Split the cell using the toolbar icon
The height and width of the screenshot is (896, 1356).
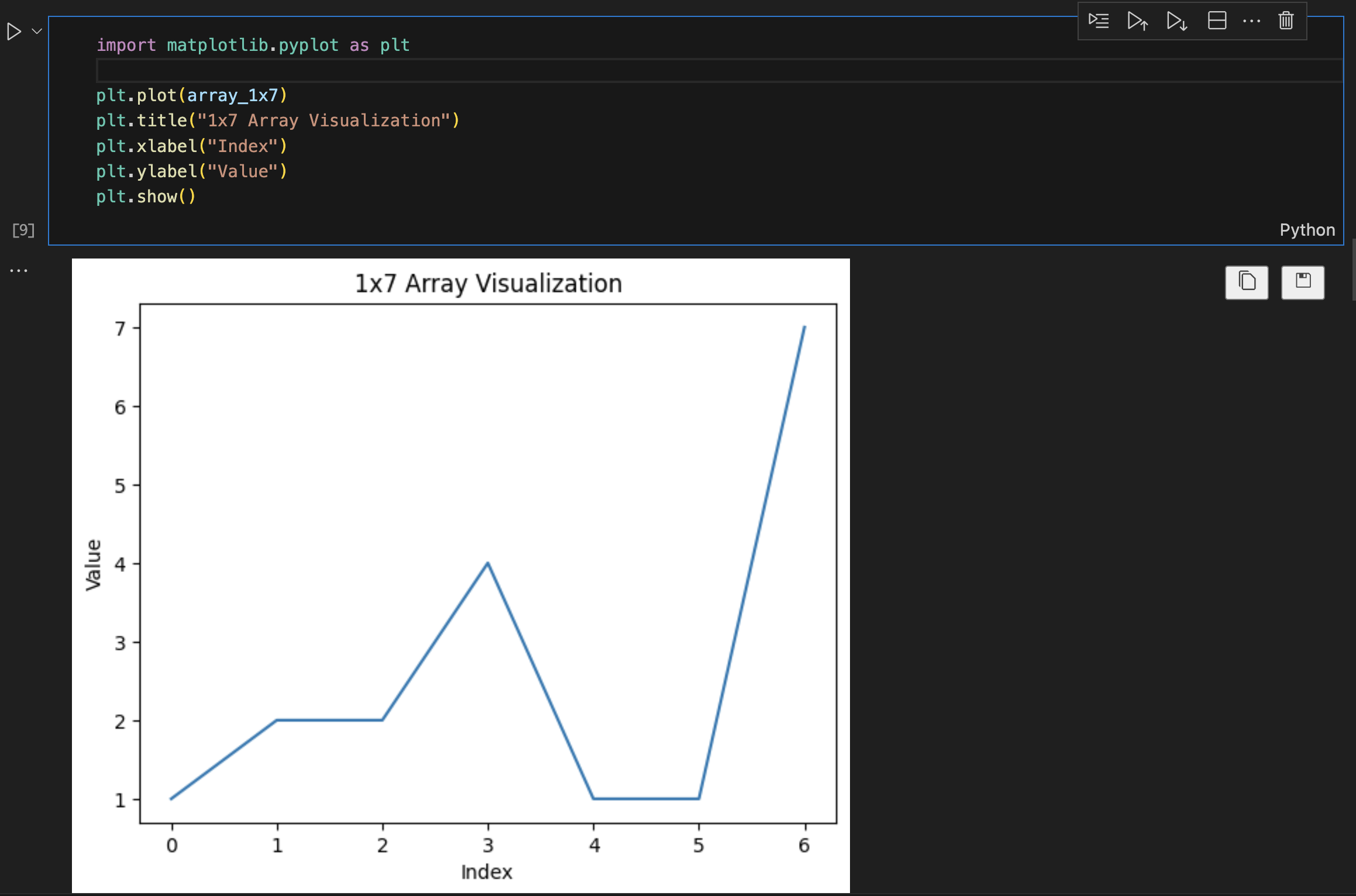point(1217,21)
